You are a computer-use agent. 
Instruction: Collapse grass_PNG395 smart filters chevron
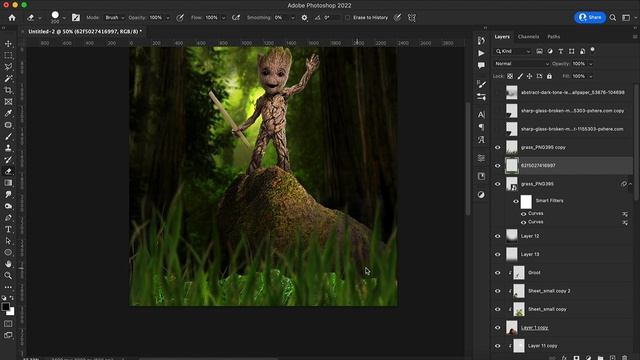point(631,184)
